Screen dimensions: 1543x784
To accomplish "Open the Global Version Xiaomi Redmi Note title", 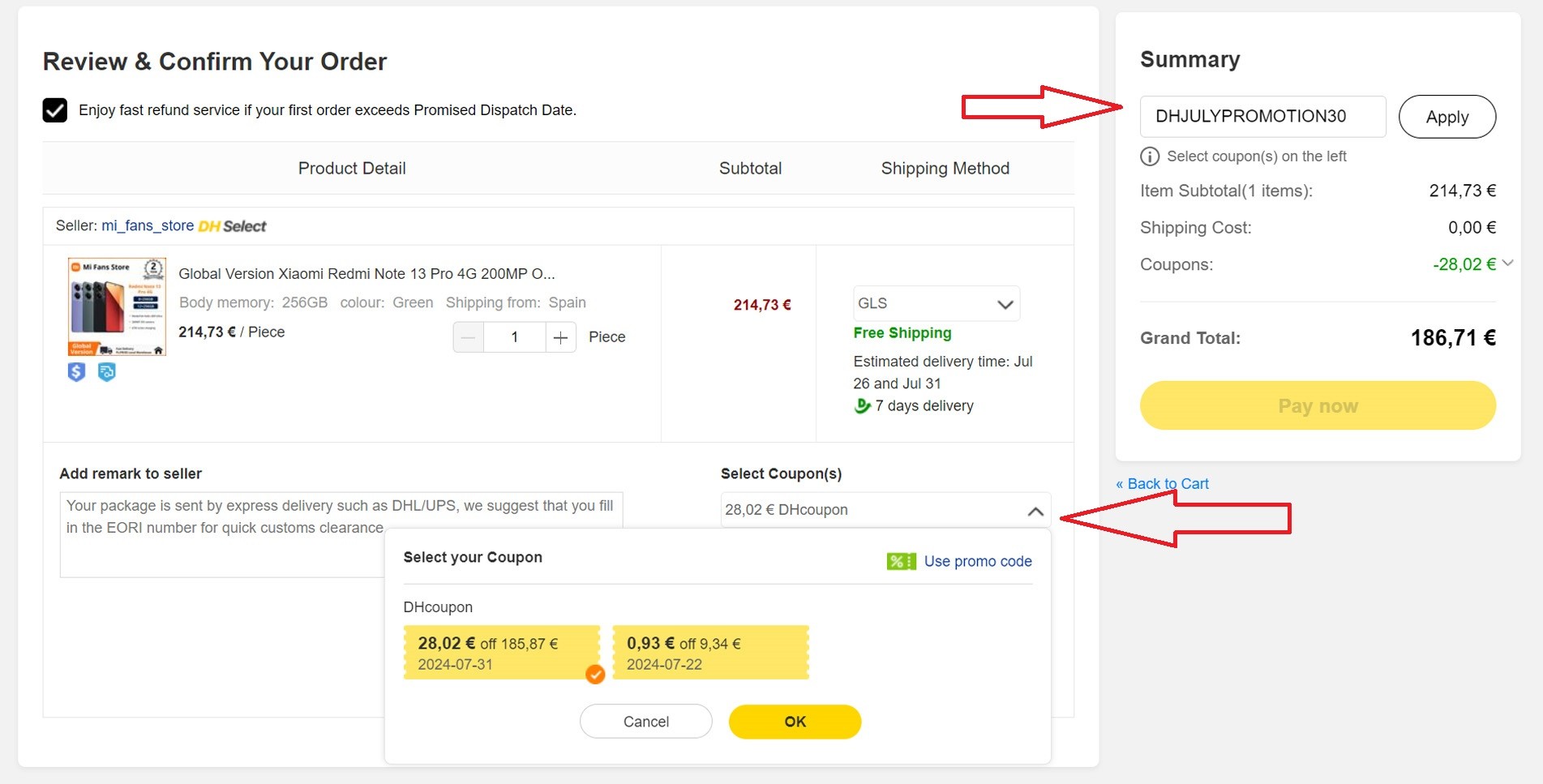I will pyautogui.click(x=366, y=274).
